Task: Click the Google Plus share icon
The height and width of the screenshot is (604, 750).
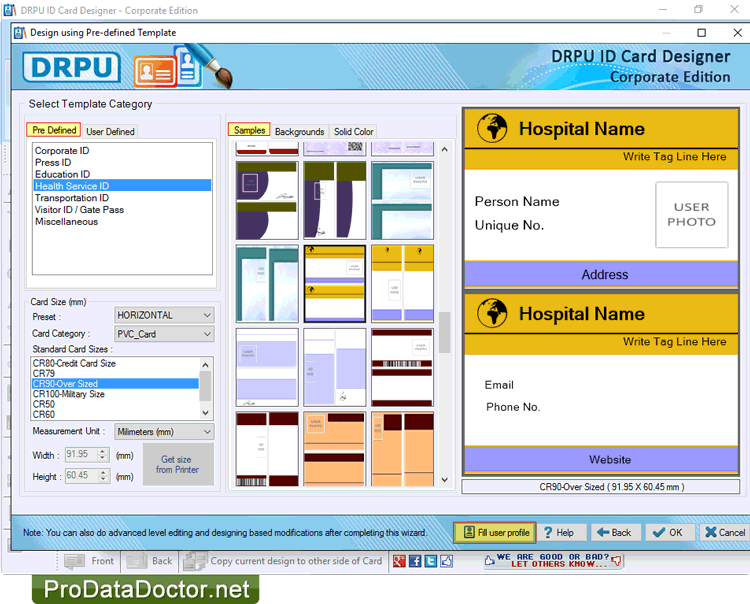Action: pos(399,561)
